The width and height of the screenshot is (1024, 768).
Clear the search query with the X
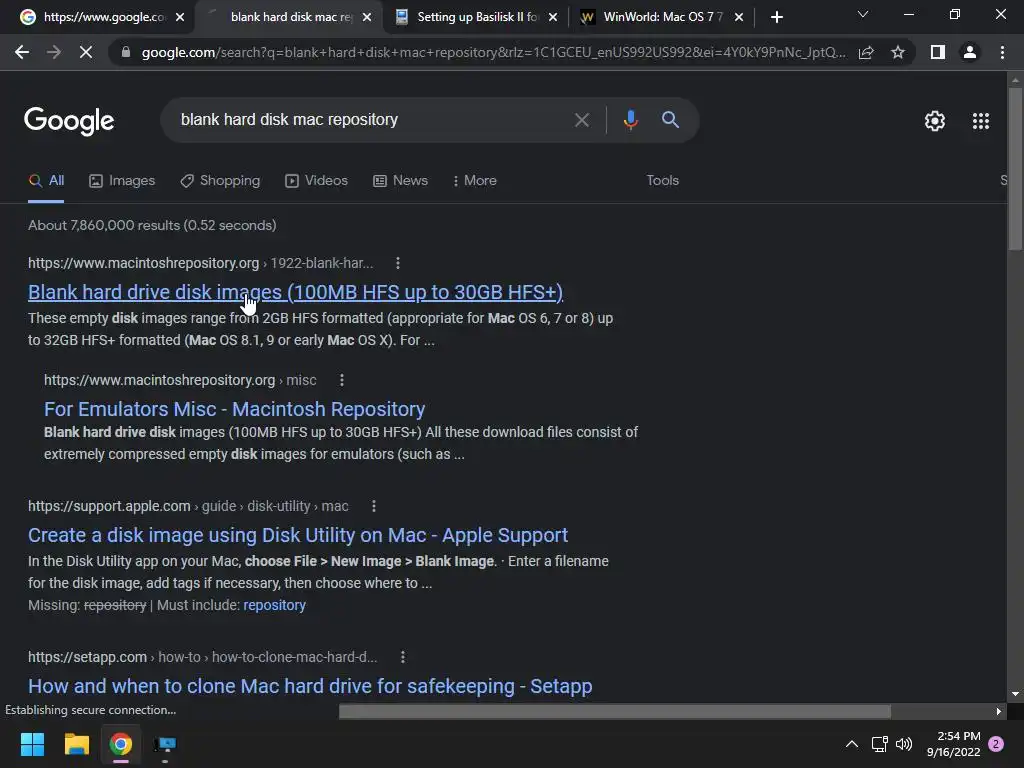581,120
